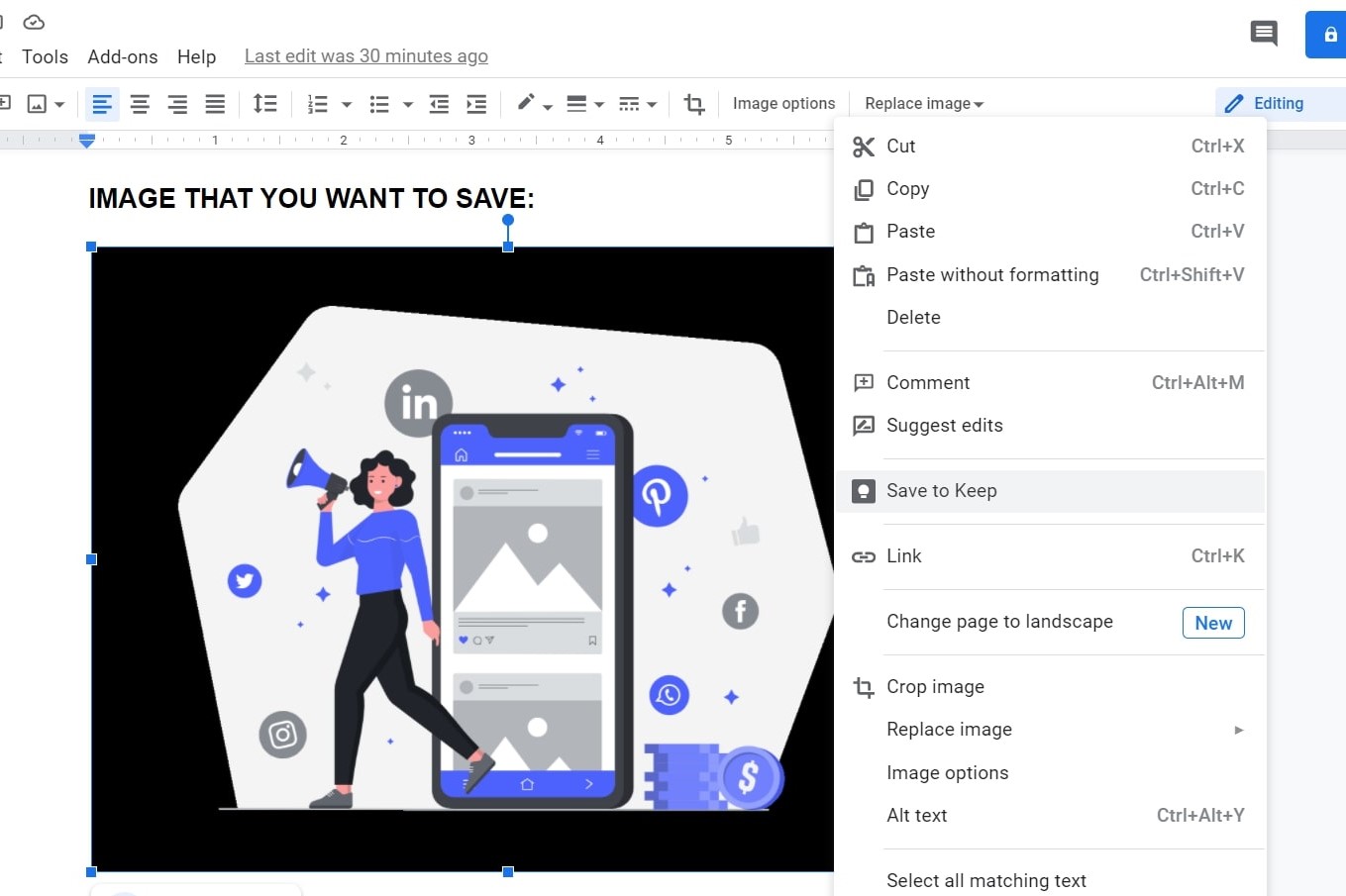Click the blue Share lock button

click(1327, 35)
